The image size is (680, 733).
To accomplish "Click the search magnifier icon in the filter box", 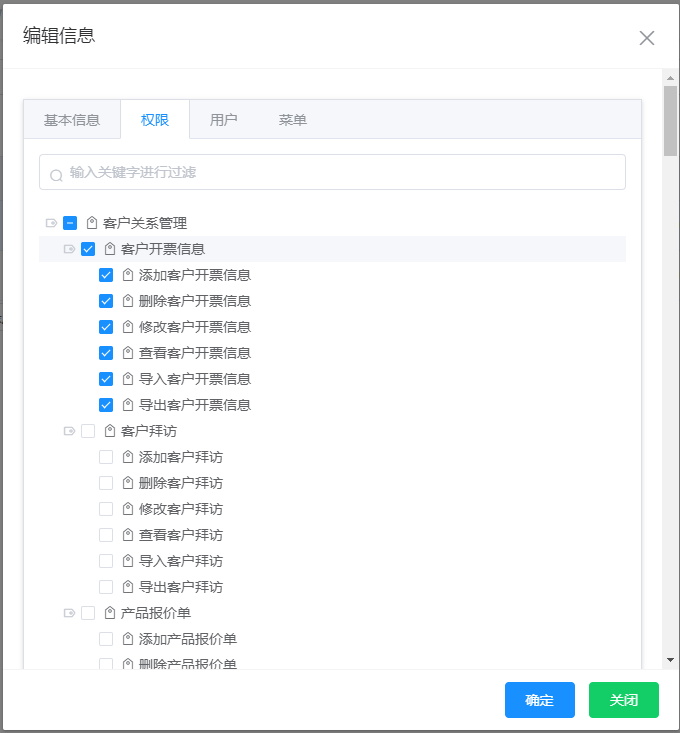I will 56,175.
